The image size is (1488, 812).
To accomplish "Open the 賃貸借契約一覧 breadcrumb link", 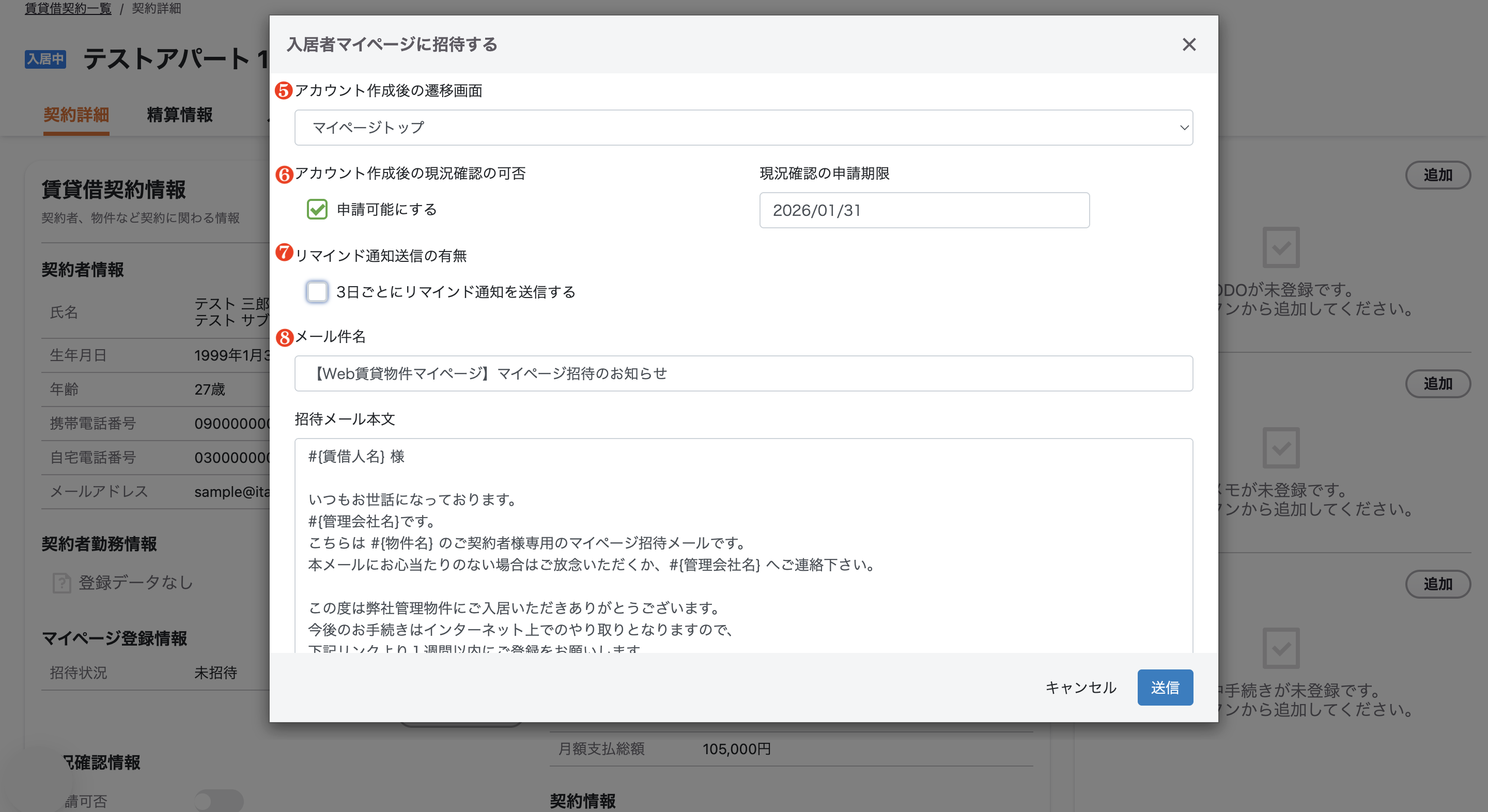I will (68, 9).
